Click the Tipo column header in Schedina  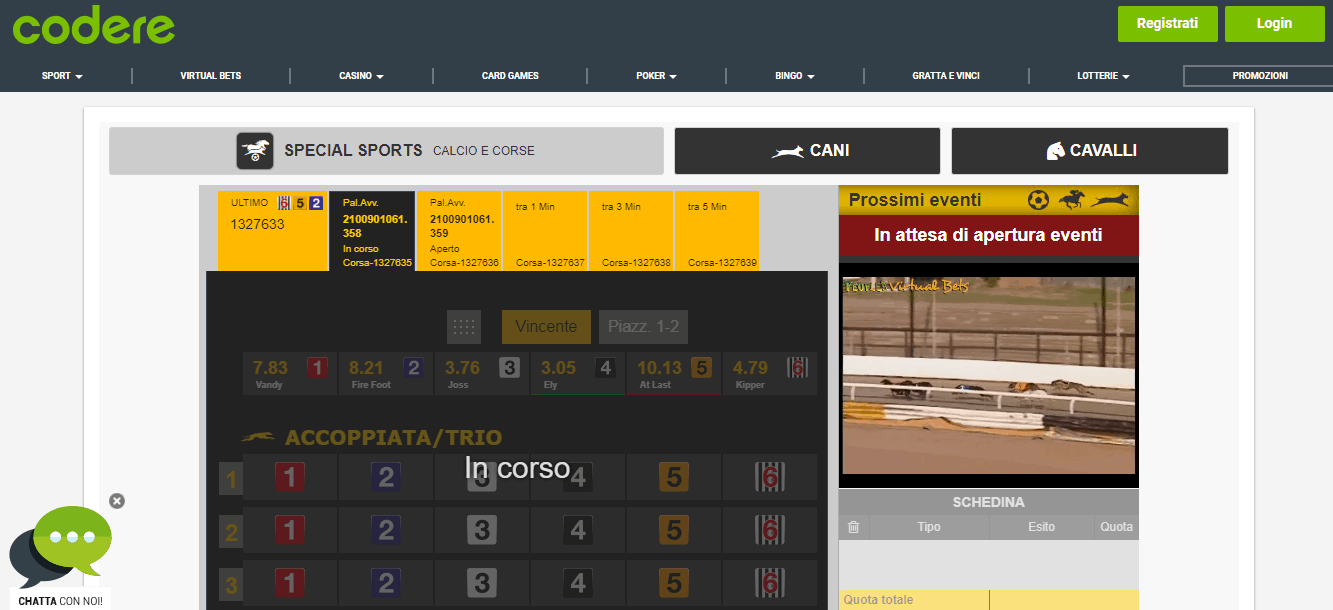pyautogui.click(x=929, y=527)
